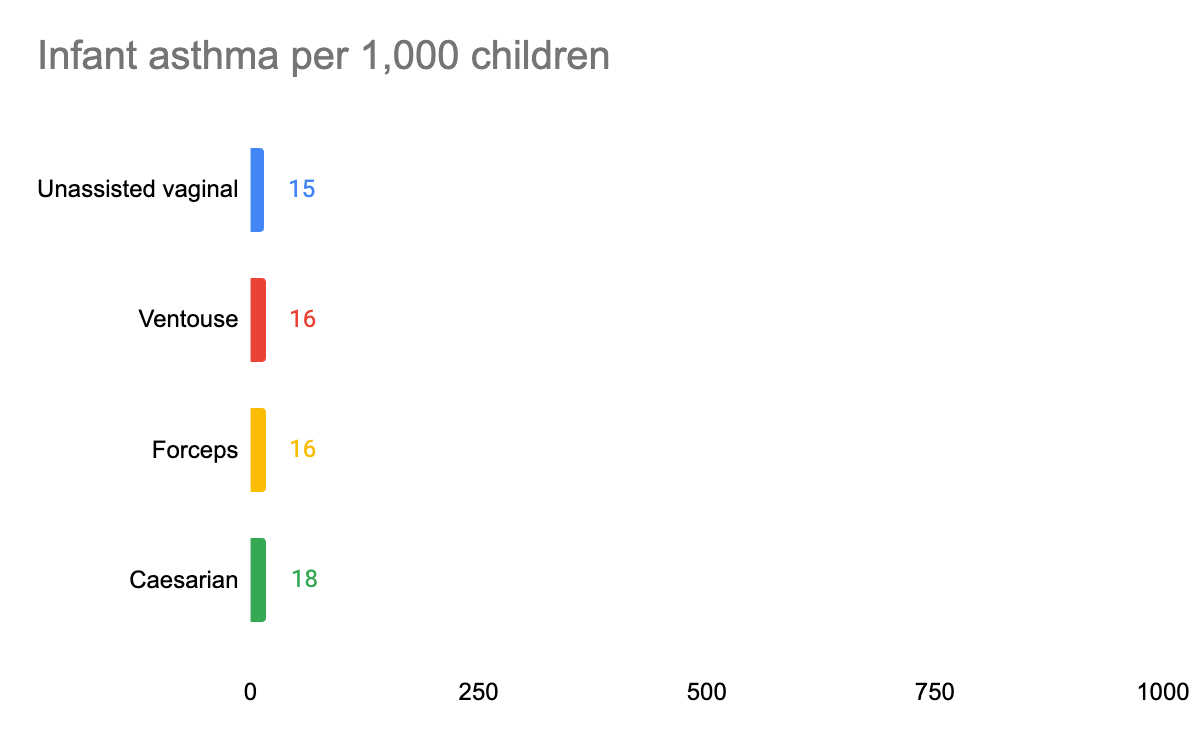Image resolution: width=1200 pixels, height=742 pixels.
Task: Click the green data label 18
Action: click(305, 579)
